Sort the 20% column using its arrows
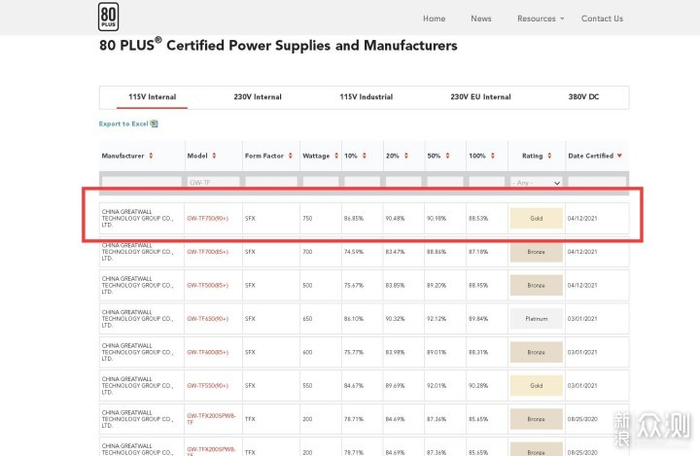Viewport: 700px width, 456px height. click(406, 155)
